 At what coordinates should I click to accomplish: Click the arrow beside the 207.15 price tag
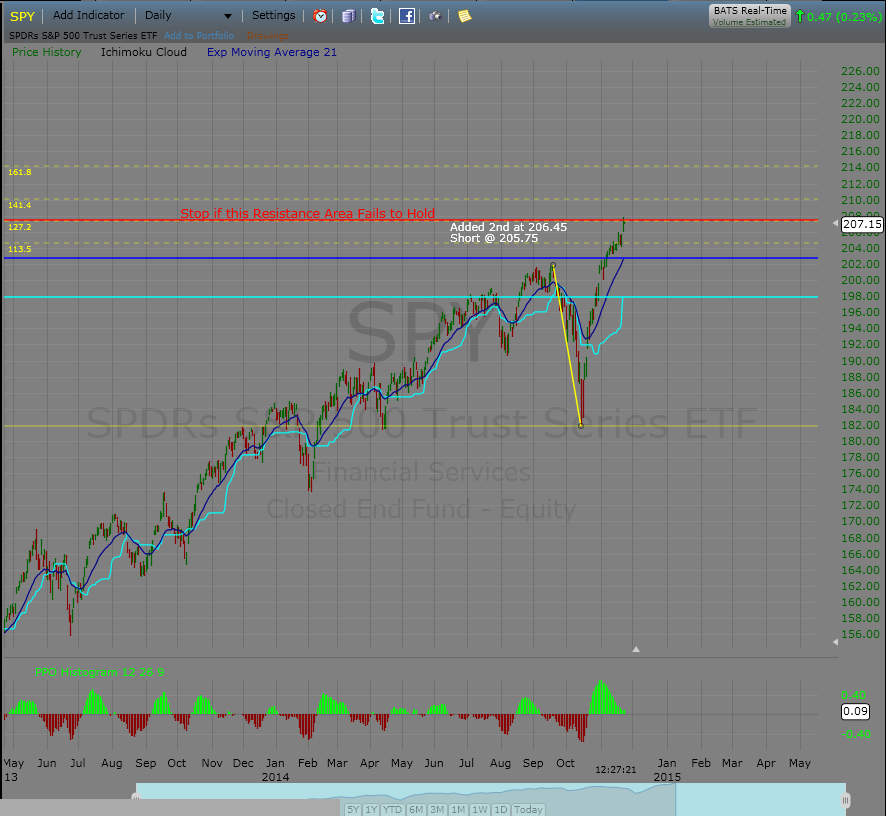coord(836,224)
